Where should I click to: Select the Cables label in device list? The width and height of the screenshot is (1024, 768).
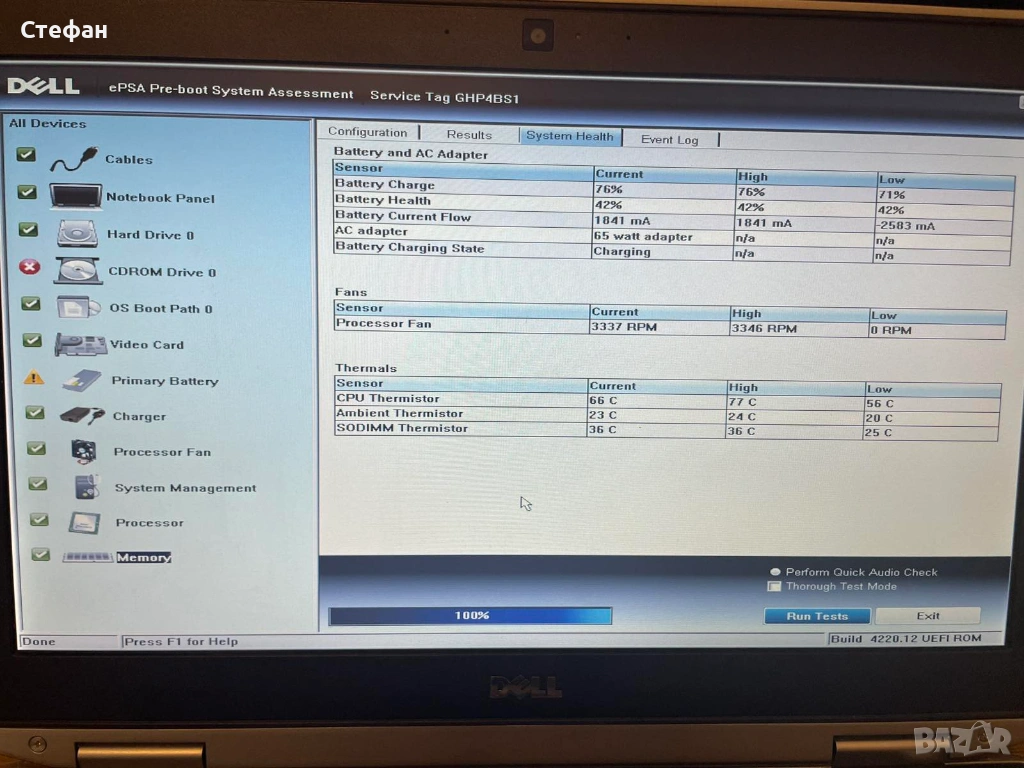coord(129,159)
